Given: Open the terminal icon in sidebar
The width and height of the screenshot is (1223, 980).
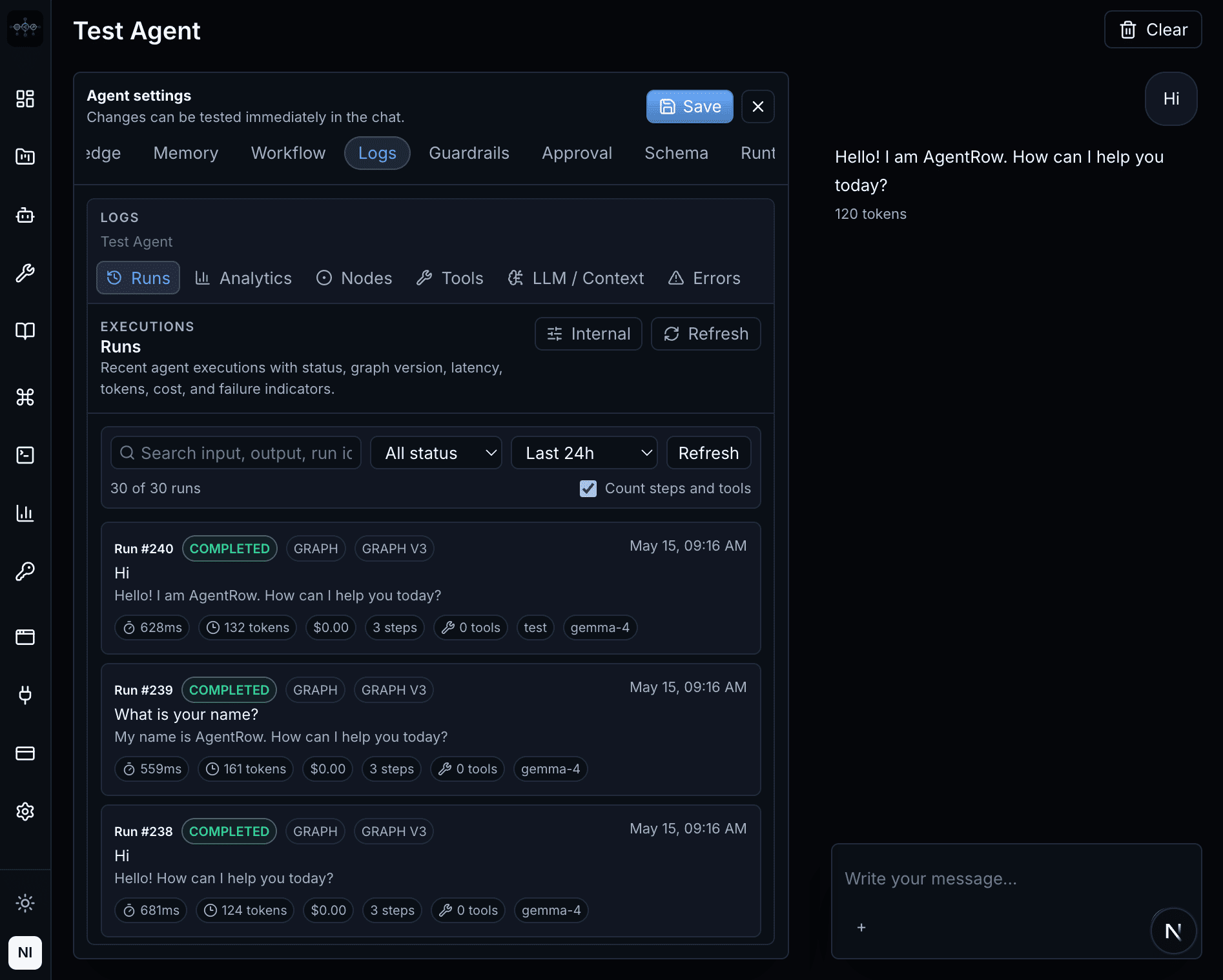Looking at the screenshot, I should 25,455.
